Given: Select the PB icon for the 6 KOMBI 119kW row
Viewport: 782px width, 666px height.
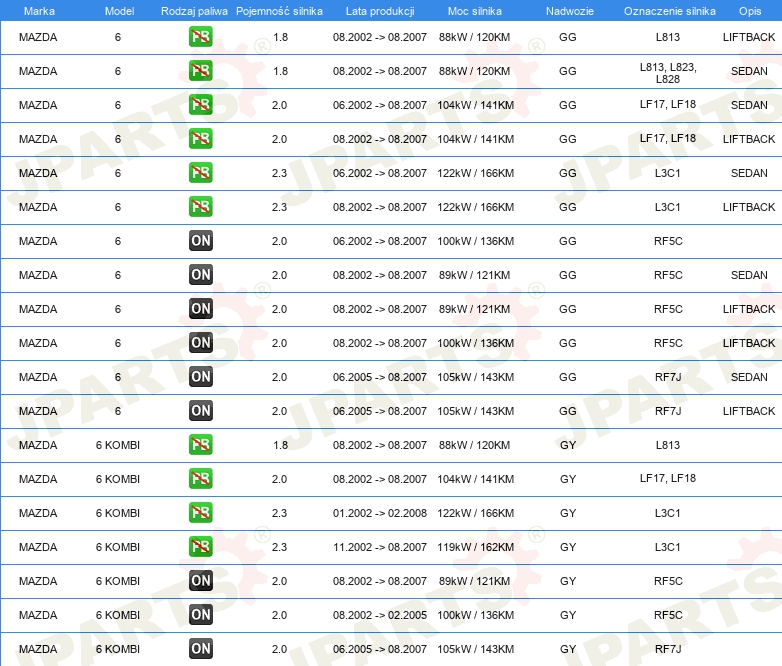Looking at the screenshot, I should (200, 547).
